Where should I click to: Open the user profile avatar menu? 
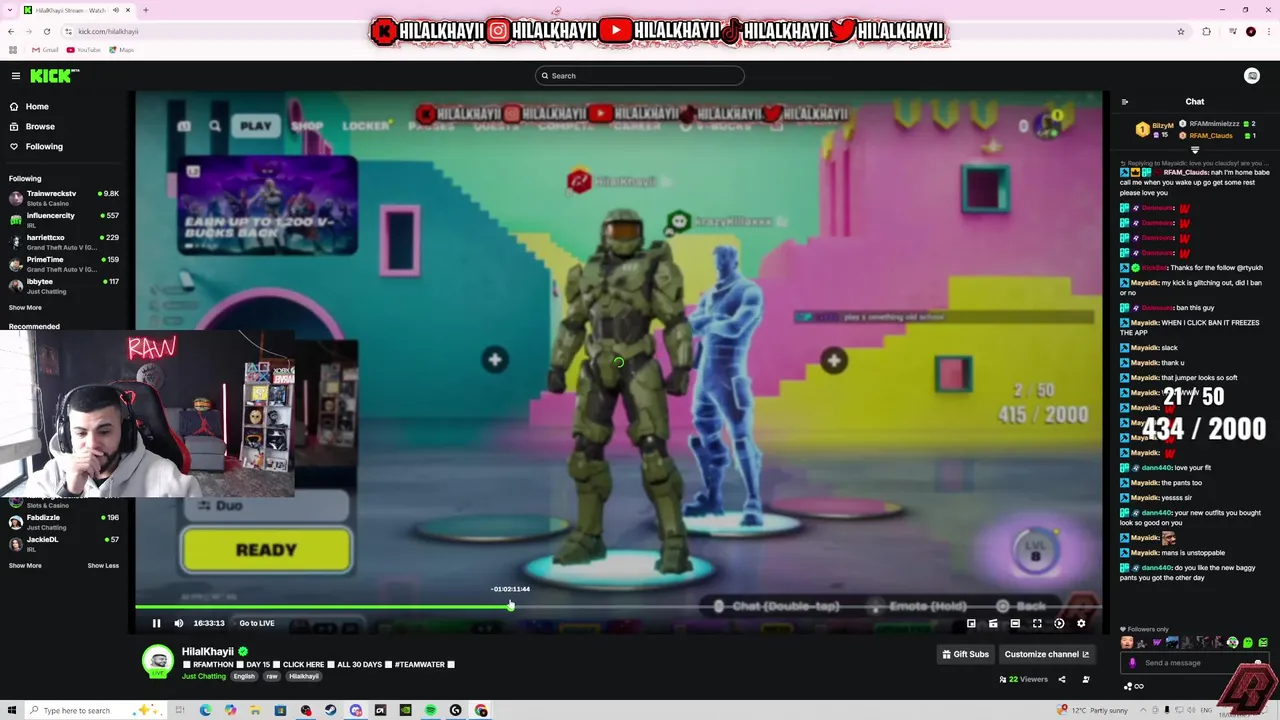pyautogui.click(x=1252, y=76)
